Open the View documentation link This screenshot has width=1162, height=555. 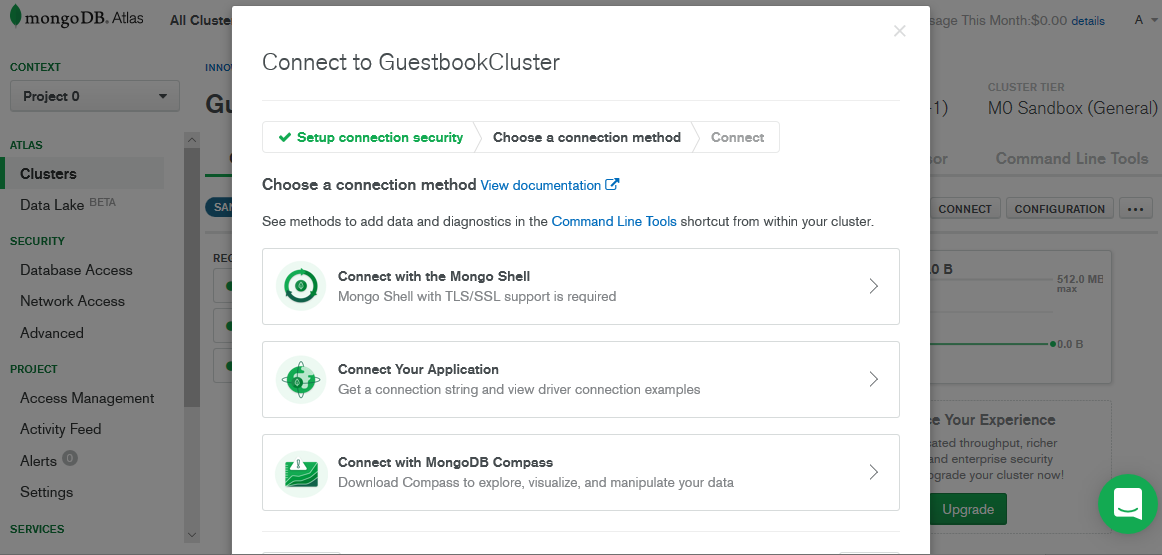pos(541,185)
